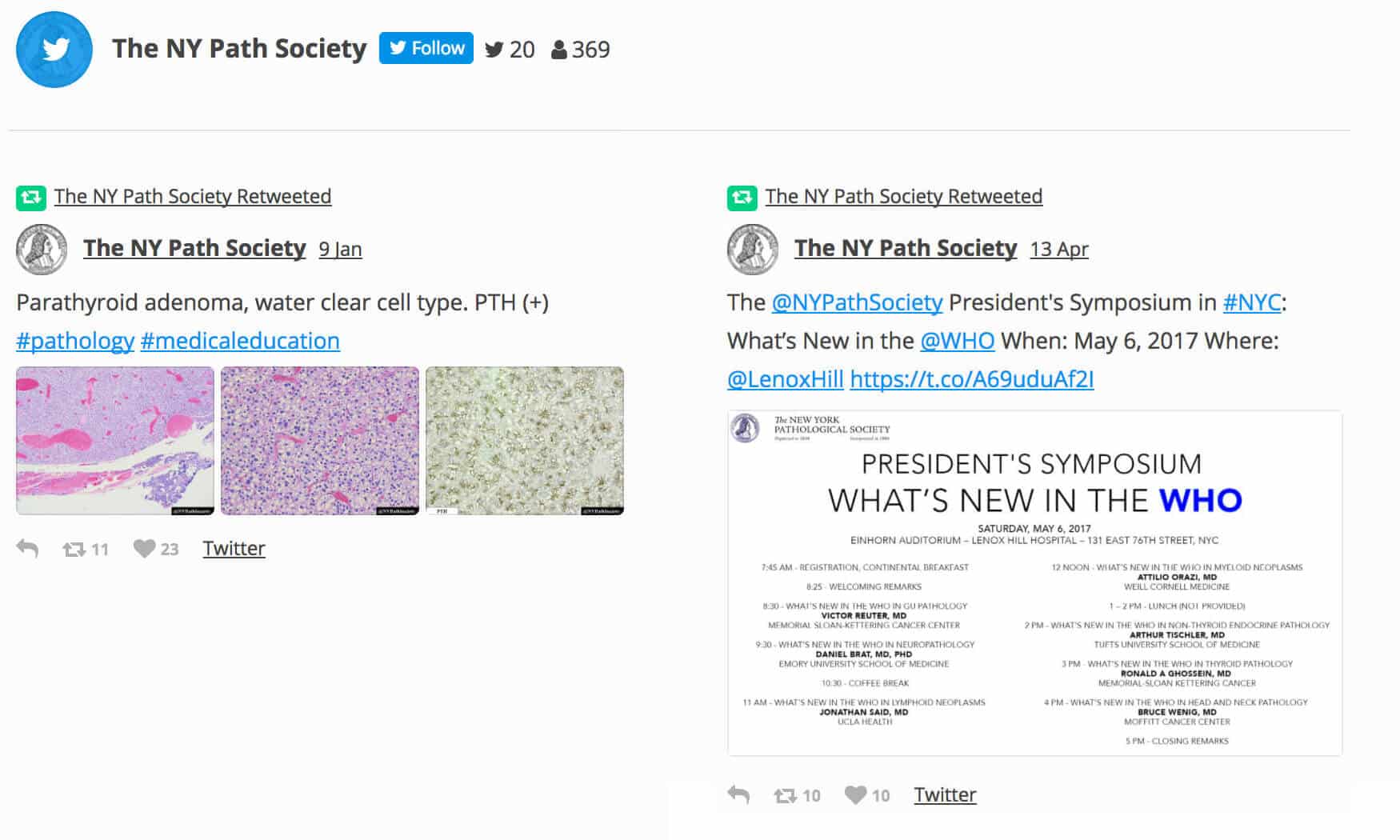Reply to the parathyroid adenoma tweet
Screen dimensions: 1400x840
[27, 549]
